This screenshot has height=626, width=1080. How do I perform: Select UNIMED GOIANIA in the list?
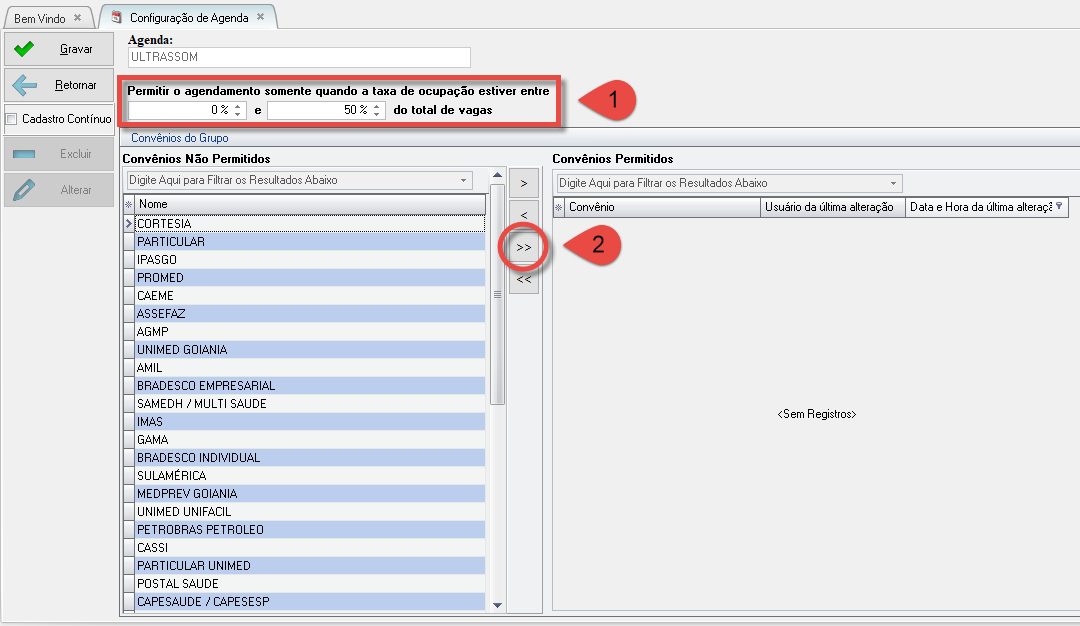coord(182,350)
